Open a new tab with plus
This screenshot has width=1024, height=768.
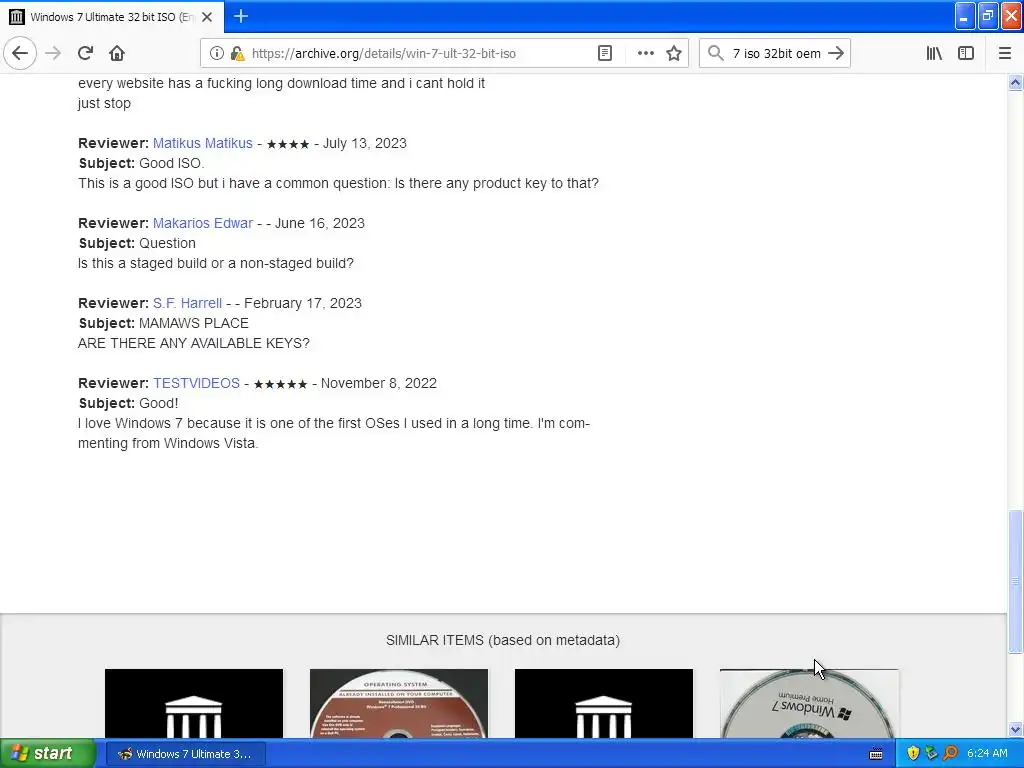pyautogui.click(x=241, y=16)
